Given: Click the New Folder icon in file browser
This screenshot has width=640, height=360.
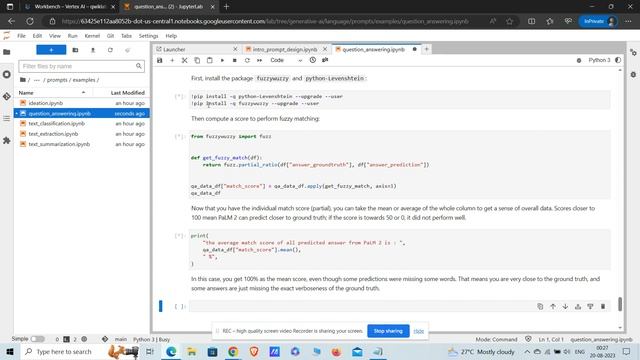Looking at the screenshot, I should coord(75,50).
